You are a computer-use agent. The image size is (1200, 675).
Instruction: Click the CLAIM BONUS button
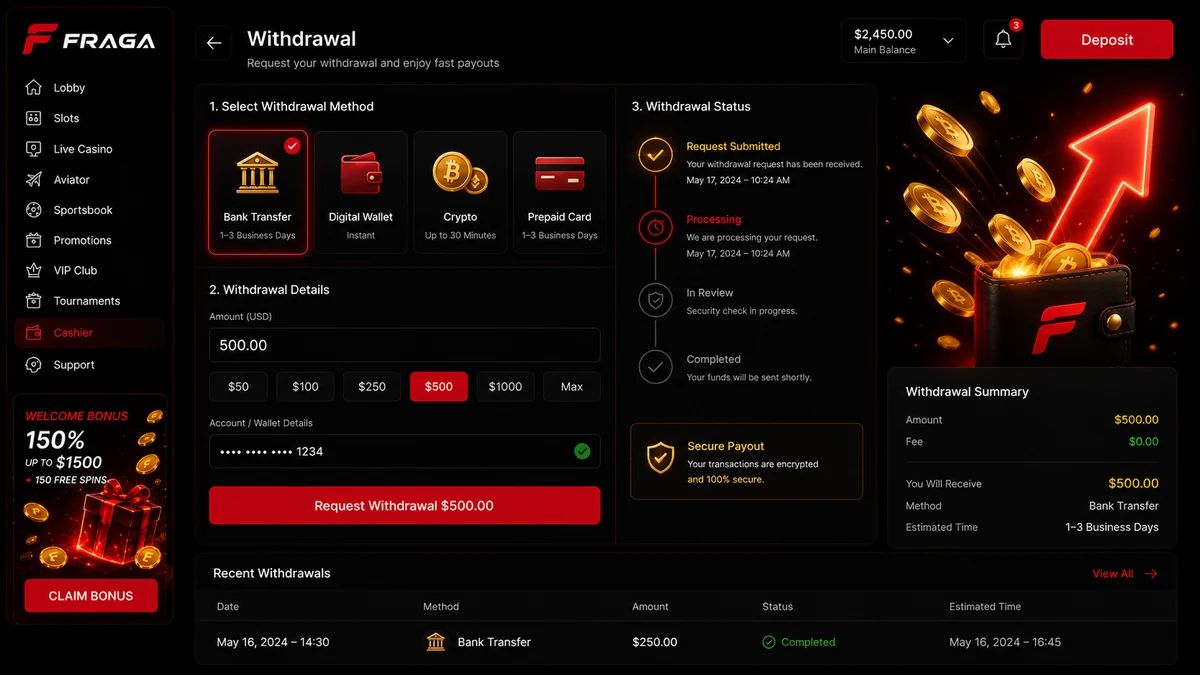pos(91,596)
